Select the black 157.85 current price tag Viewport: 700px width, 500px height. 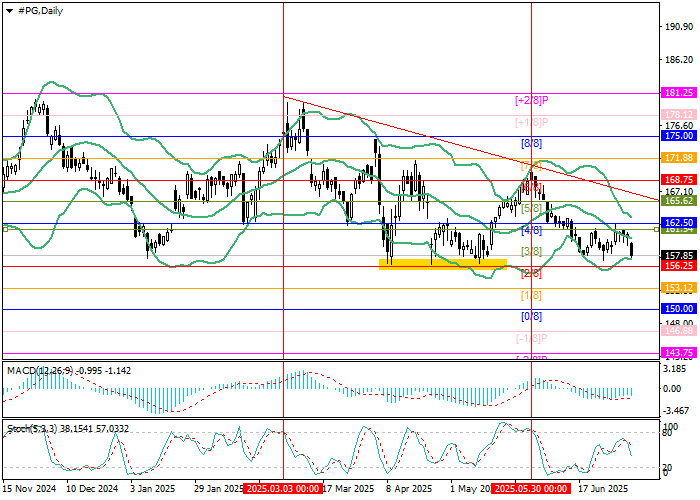(679, 255)
